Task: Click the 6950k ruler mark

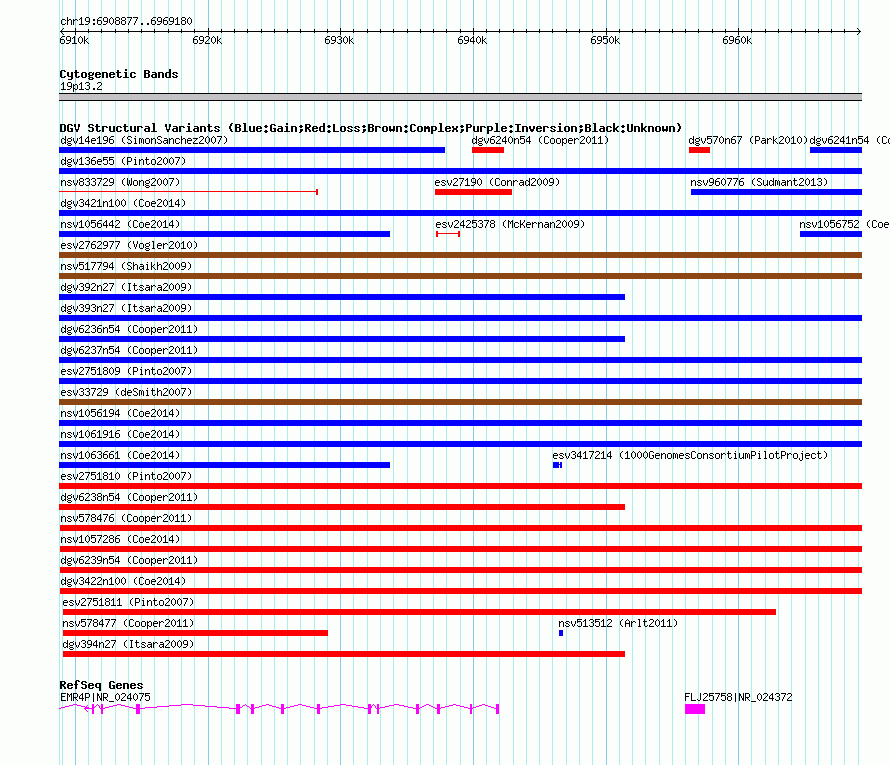Action: click(x=605, y=40)
